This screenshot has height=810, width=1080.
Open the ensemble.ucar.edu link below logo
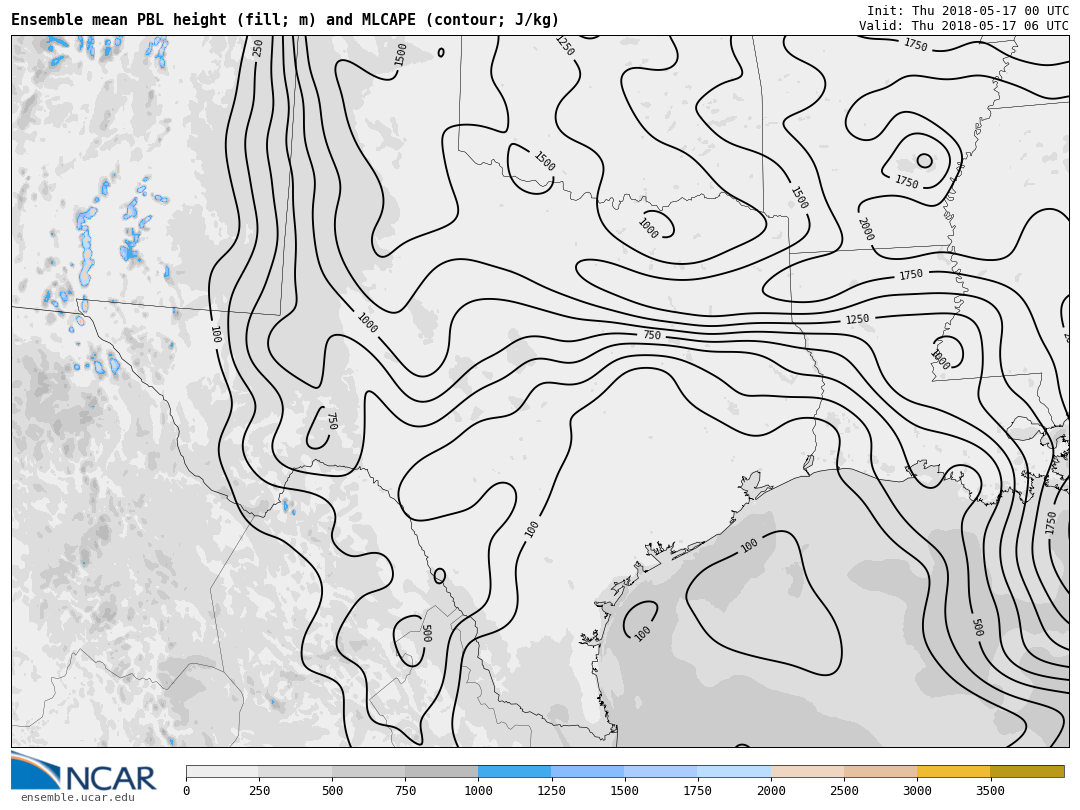[x=77, y=797]
